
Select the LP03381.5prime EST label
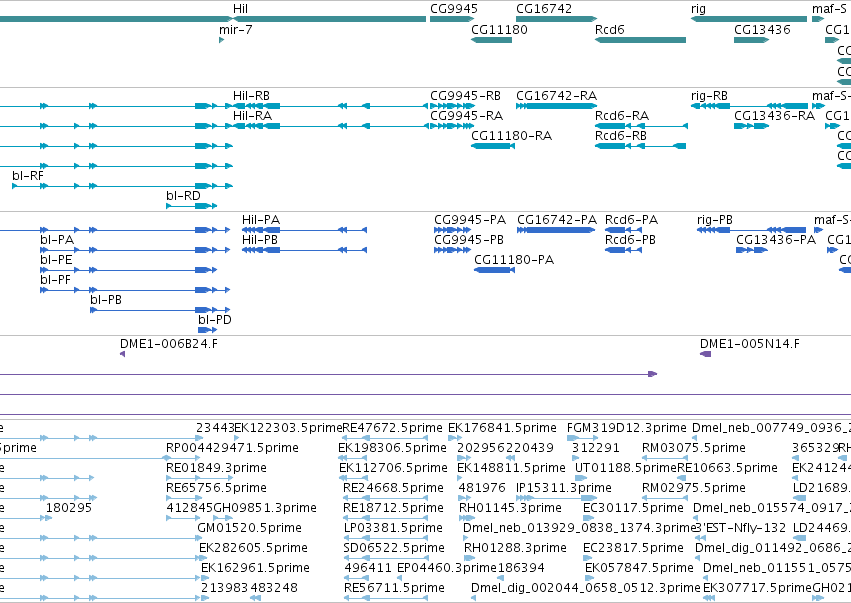coord(393,528)
